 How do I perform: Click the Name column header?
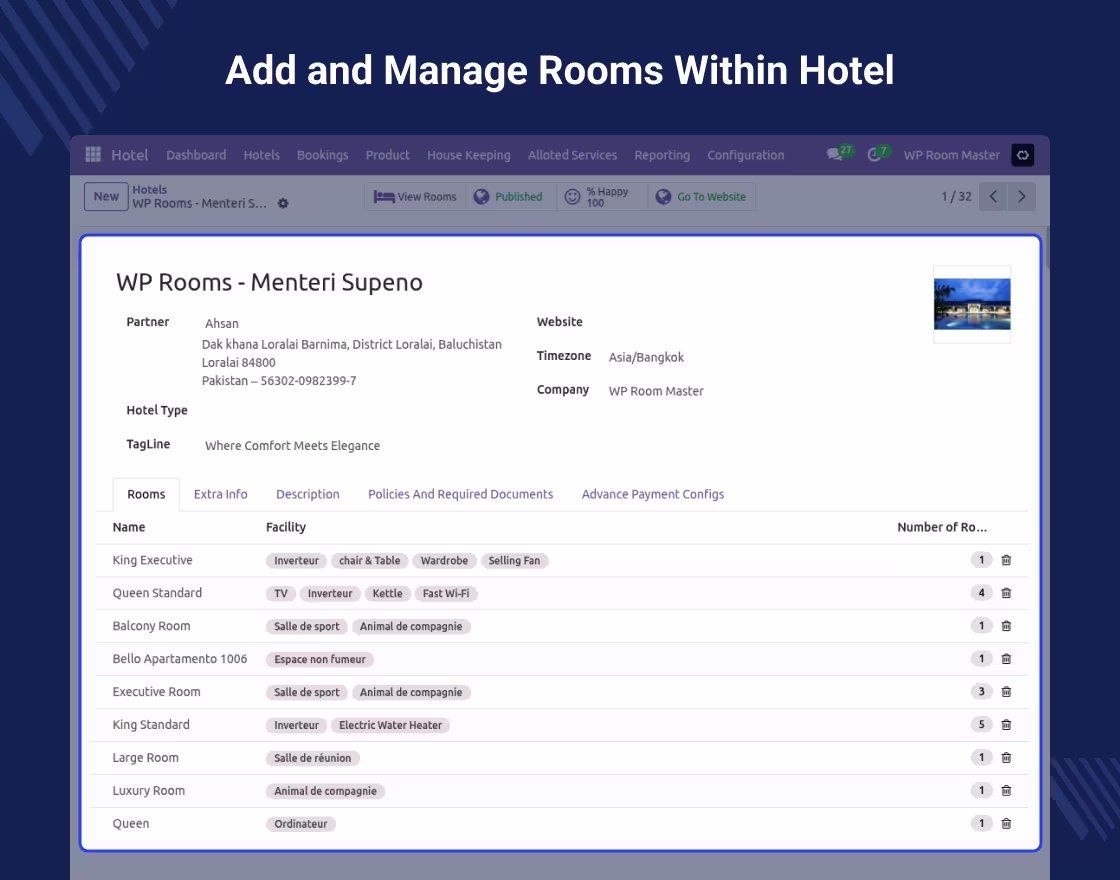point(129,527)
